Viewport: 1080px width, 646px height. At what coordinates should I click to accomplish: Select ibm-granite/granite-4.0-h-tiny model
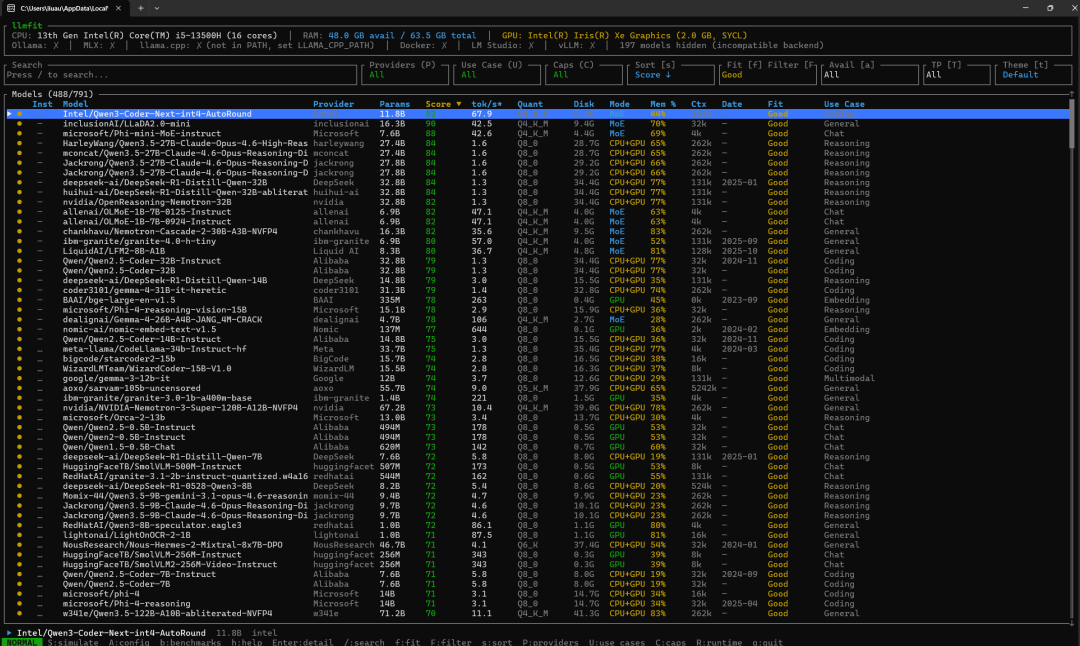[x=139, y=241]
